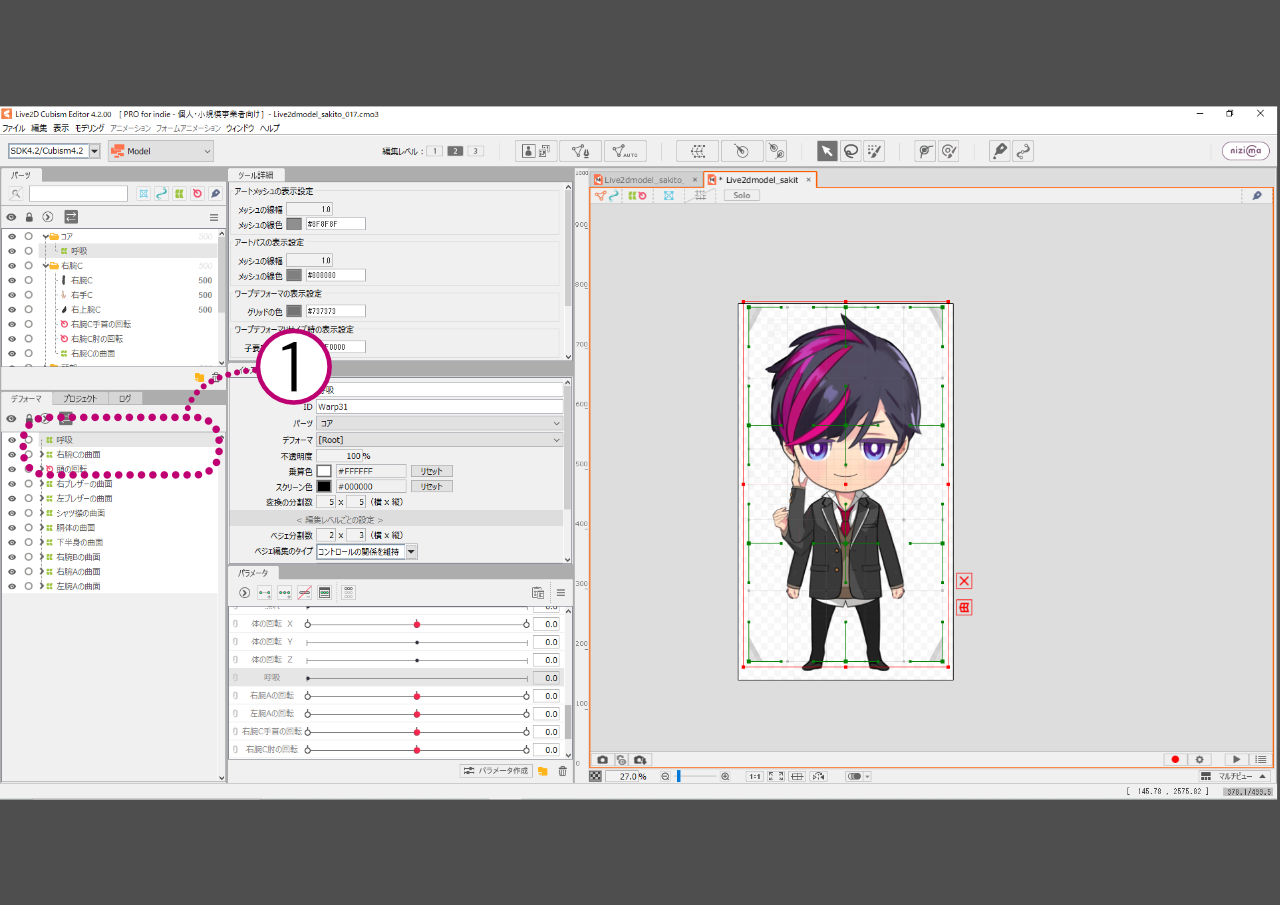Click リセット button for スクリーン色
The height and width of the screenshot is (905, 1280).
pos(432,487)
